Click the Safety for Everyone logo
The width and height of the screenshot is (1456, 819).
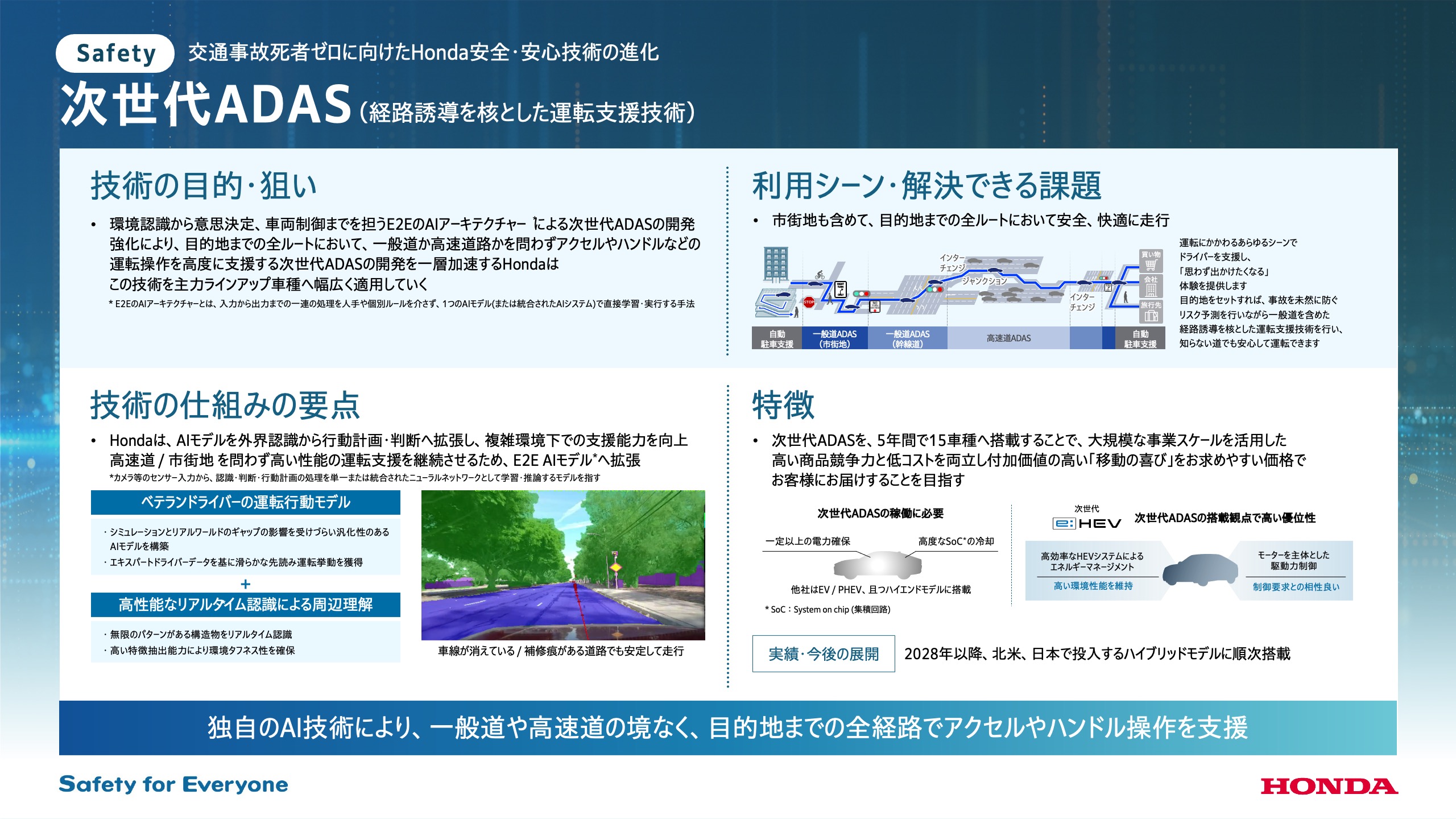point(173,784)
